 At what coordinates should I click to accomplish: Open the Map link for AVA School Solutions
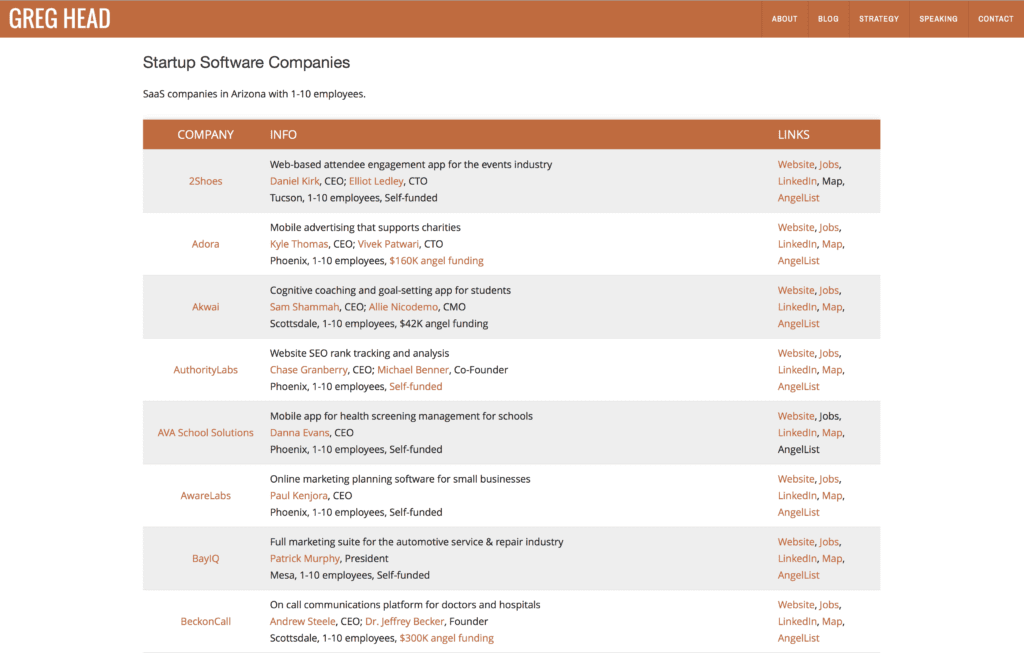(x=832, y=432)
